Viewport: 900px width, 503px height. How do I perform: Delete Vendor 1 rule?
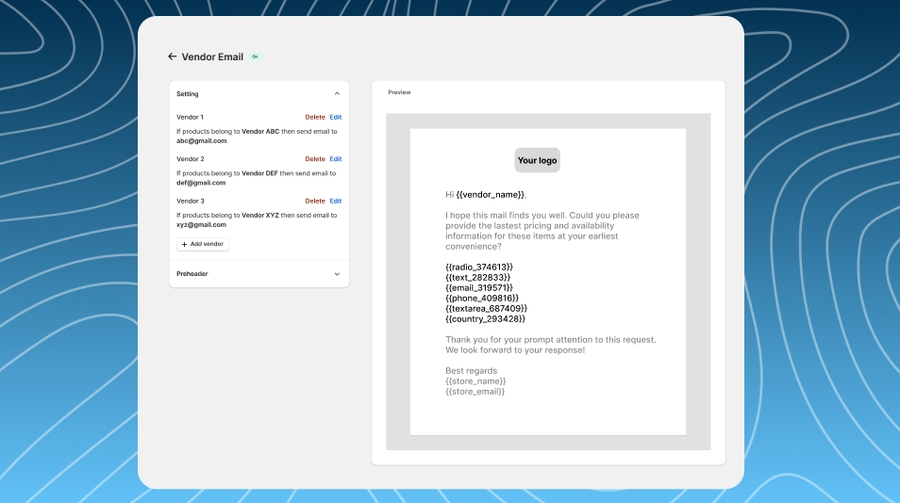click(315, 117)
